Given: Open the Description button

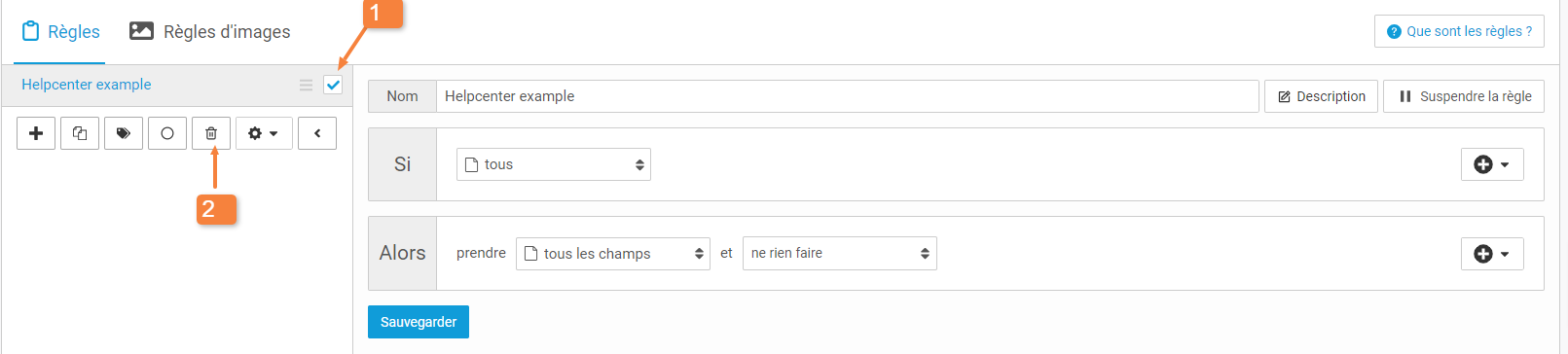Looking at the screenshot, I should [1321, 96].
